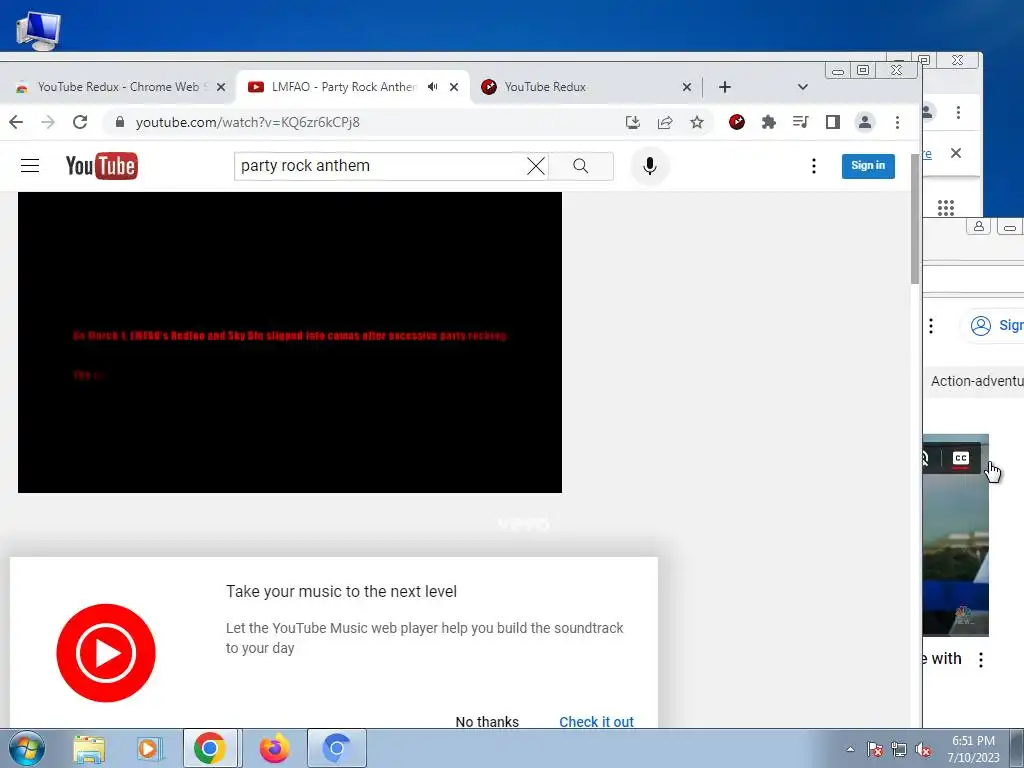The image size is (1024, 768).
Task: Open Firefox from the taskbar
Action: click(274, 748)
